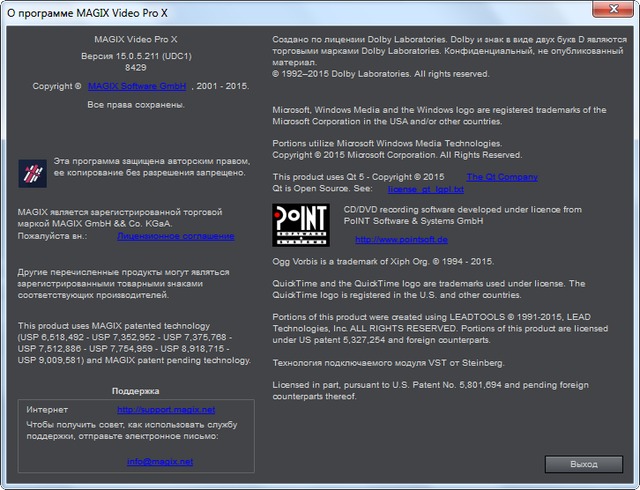
Task: Click the Интернет label
Action: pos(47,410)
